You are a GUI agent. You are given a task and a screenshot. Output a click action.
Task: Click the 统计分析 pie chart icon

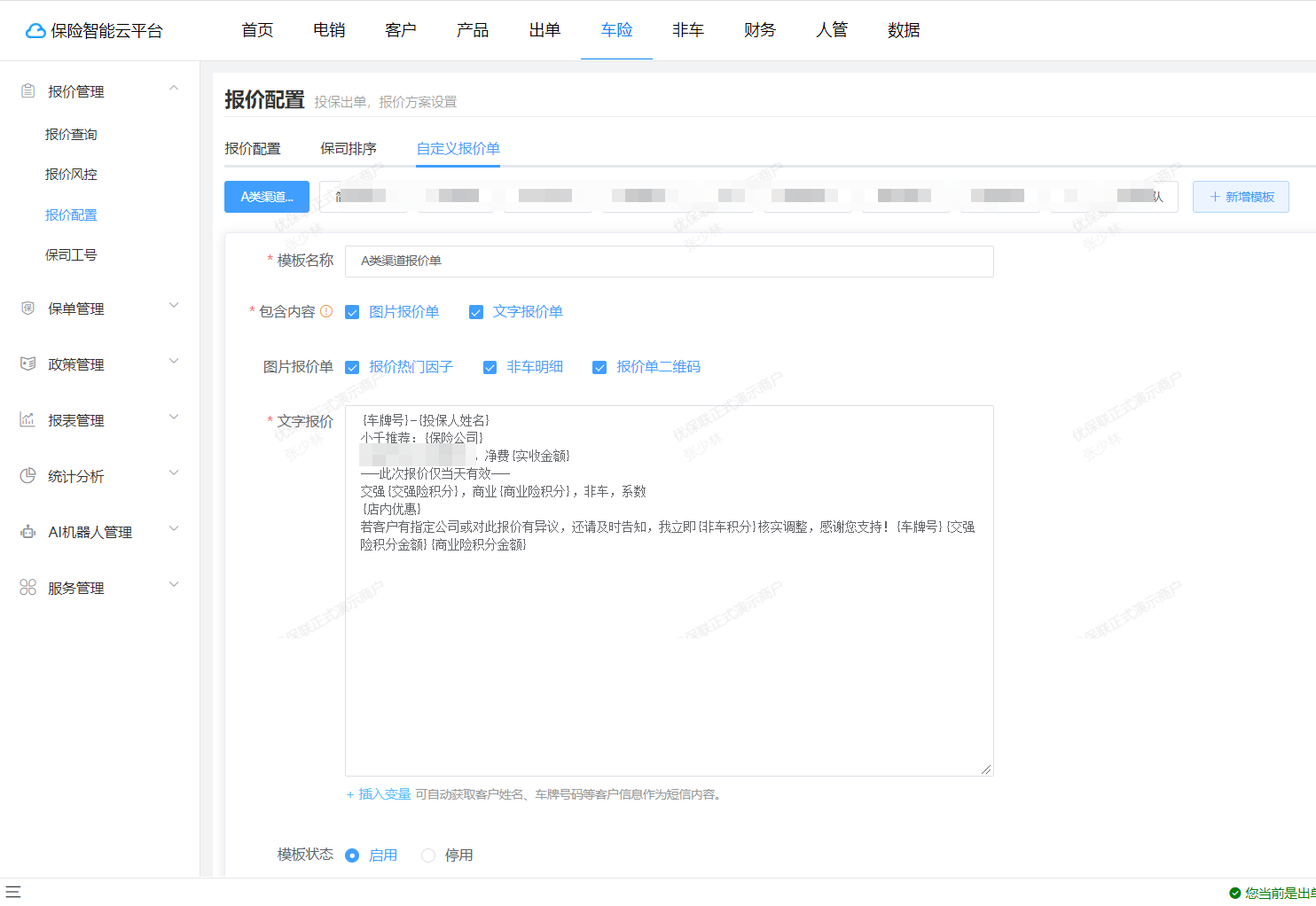pyautogui.click(x=27, y=475)
